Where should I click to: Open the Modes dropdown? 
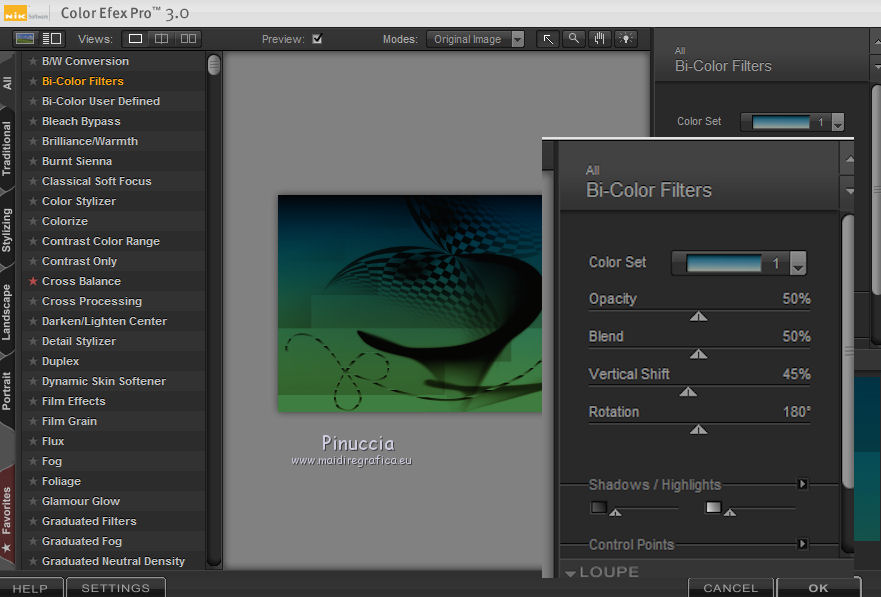tap(476, 39)
